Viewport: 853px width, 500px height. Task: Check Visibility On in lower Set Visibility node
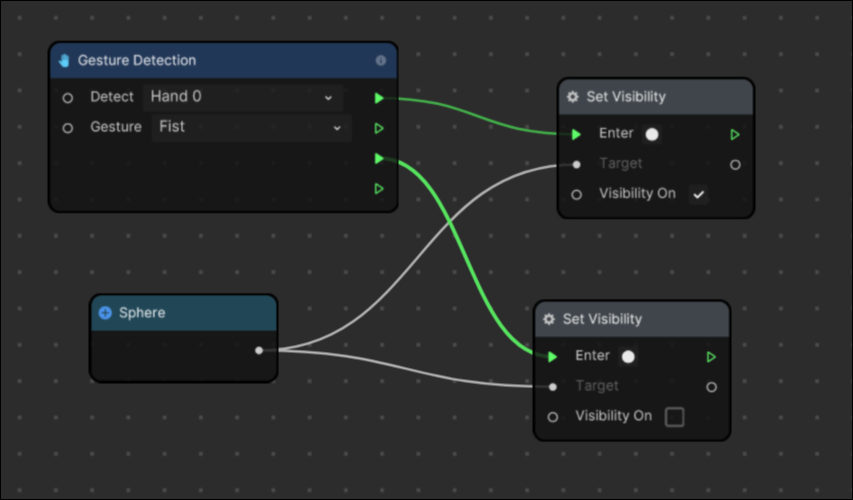[675, 417]
